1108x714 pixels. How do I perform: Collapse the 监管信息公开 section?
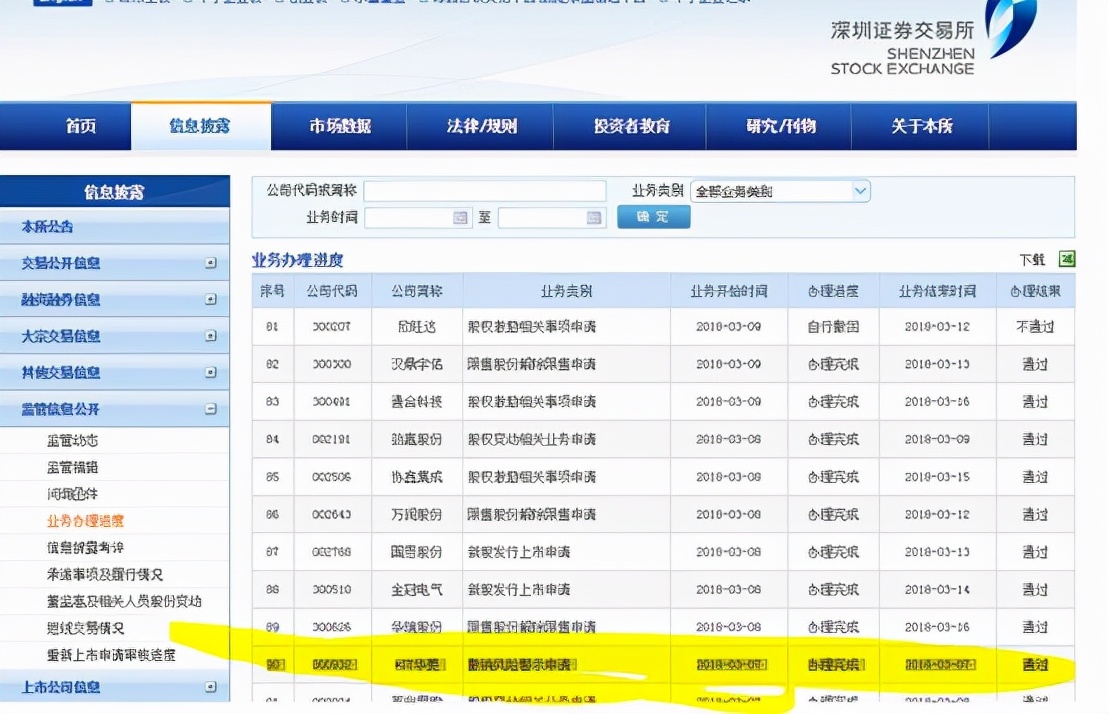pos(210,409)
